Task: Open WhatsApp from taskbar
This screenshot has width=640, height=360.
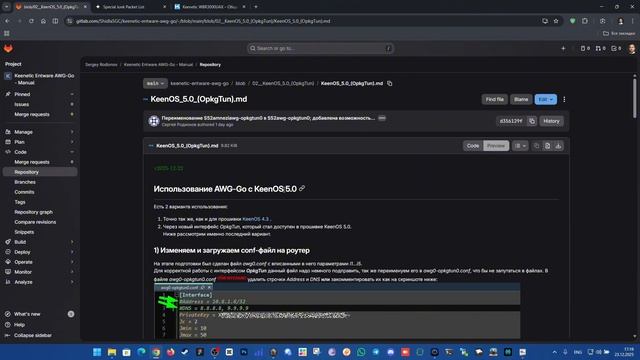Action: tap(361, 352)
